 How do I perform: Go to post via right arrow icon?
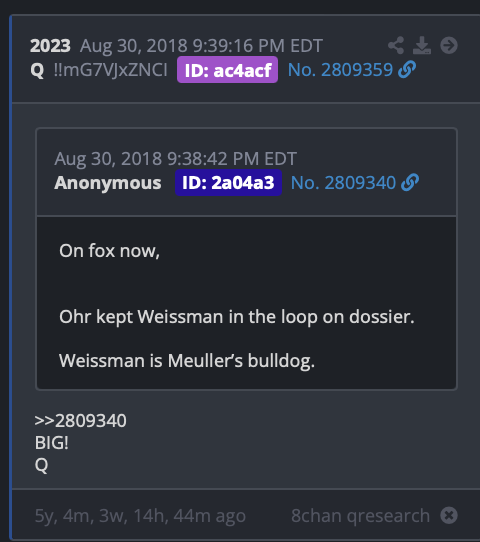pyautogui.click(x=449, y=45)
